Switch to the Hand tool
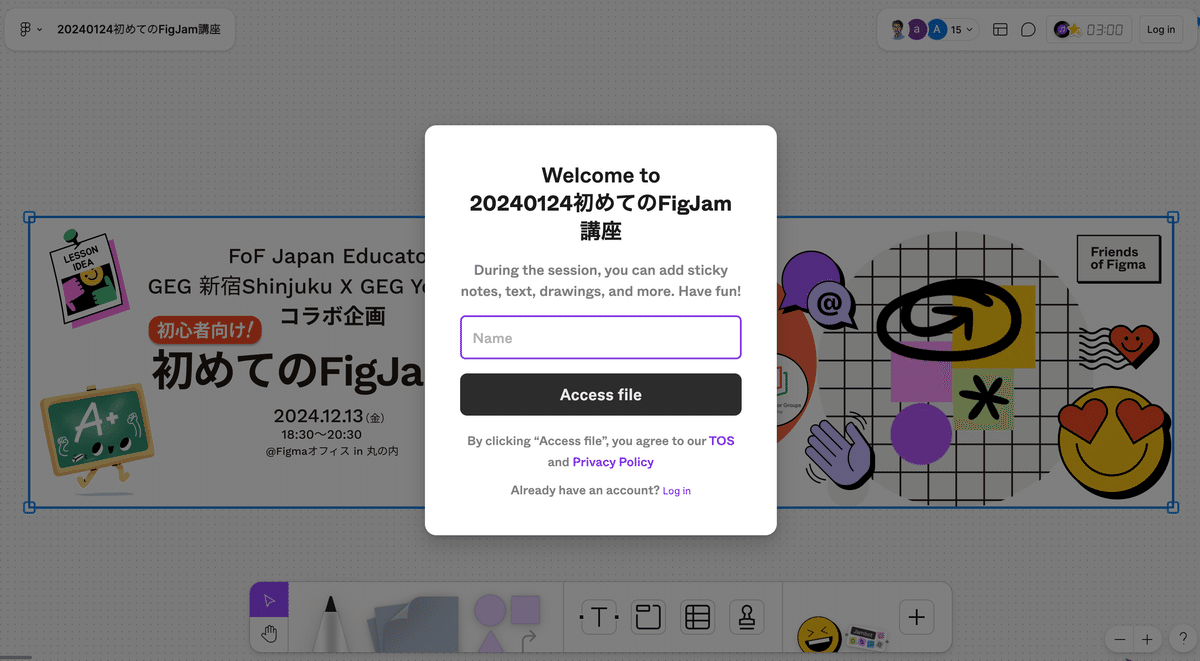This screenshot has height=661, width=1200. point(269,631)
